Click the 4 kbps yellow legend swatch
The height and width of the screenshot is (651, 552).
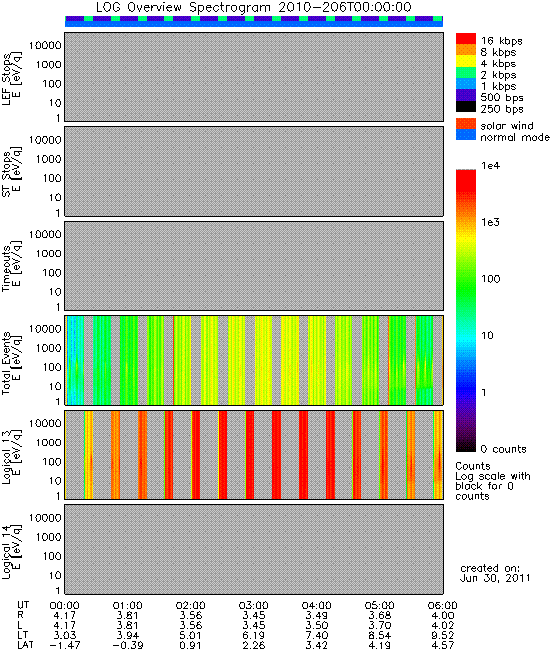(x=466, y=61)
